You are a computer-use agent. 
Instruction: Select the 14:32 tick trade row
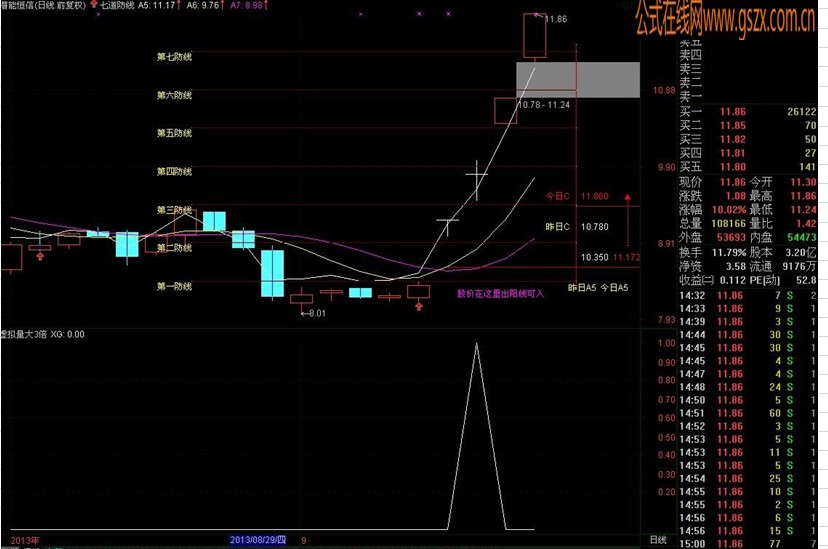tap(747, 296)
